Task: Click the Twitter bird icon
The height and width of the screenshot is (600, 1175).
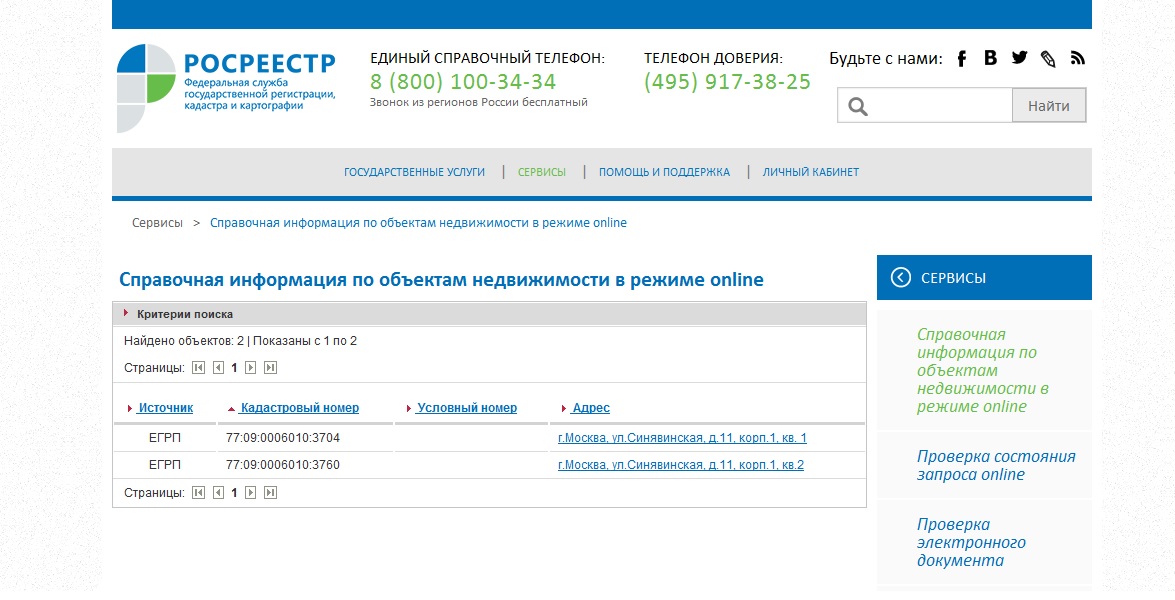Action: click(1019, 58)
